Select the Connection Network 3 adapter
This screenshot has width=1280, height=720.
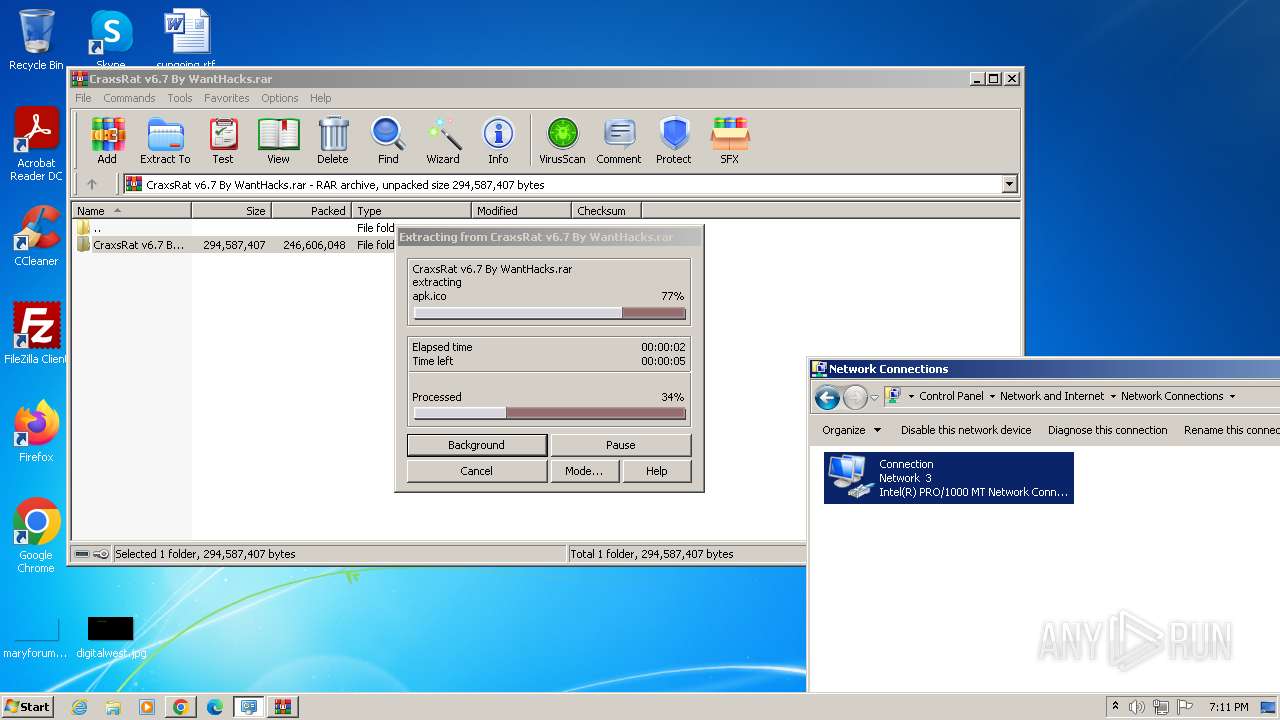pyautogui.click(x=949, y=478)
